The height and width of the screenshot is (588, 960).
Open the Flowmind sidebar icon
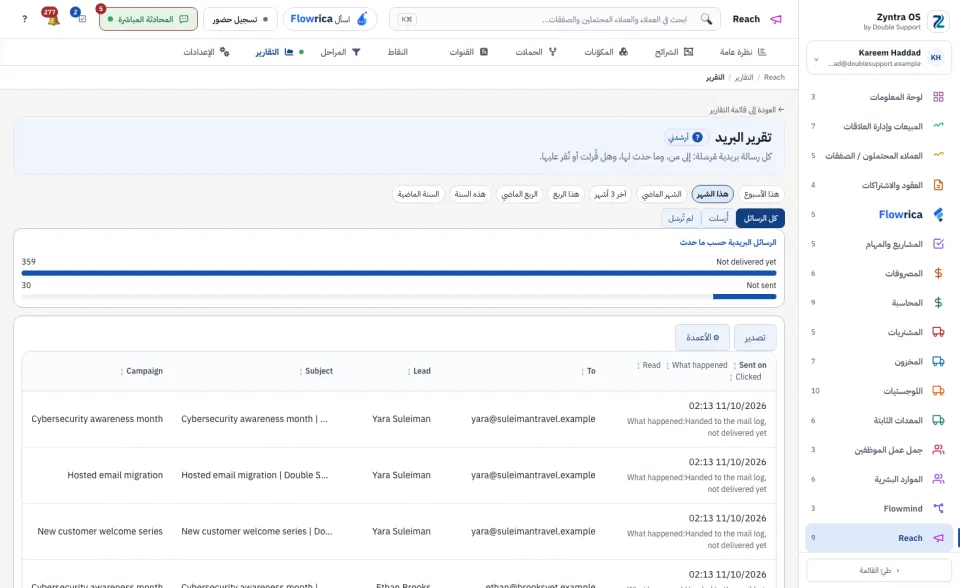(938, 508)
